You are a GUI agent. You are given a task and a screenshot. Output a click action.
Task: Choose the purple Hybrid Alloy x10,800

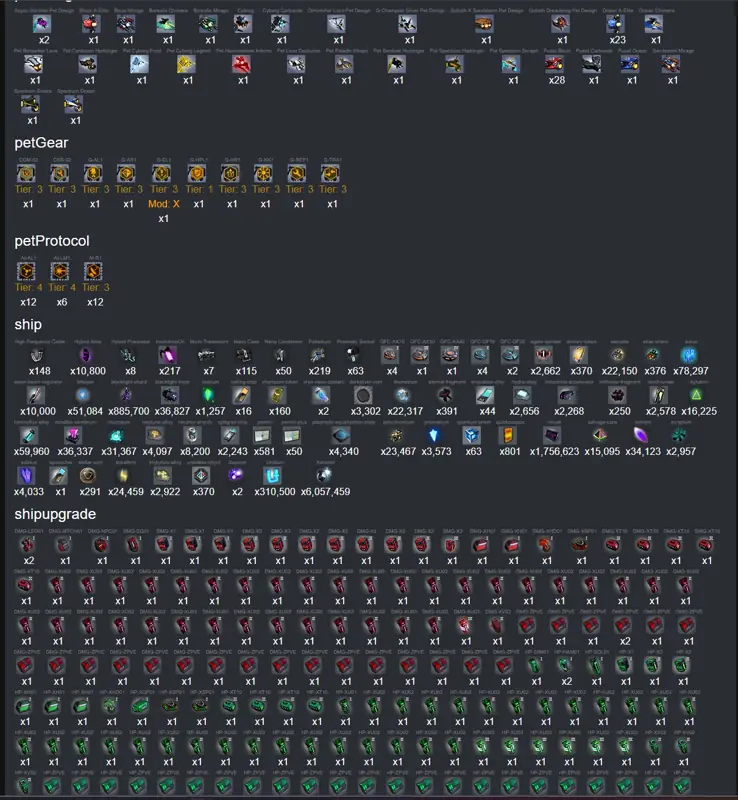[x=87, y=355]
